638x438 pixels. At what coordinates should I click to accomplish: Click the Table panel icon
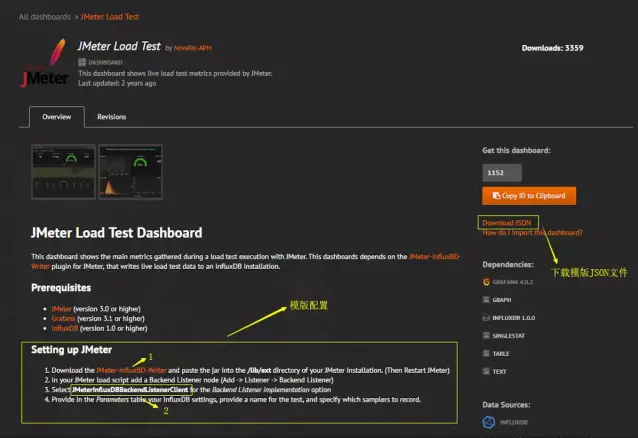click(486, 353)
